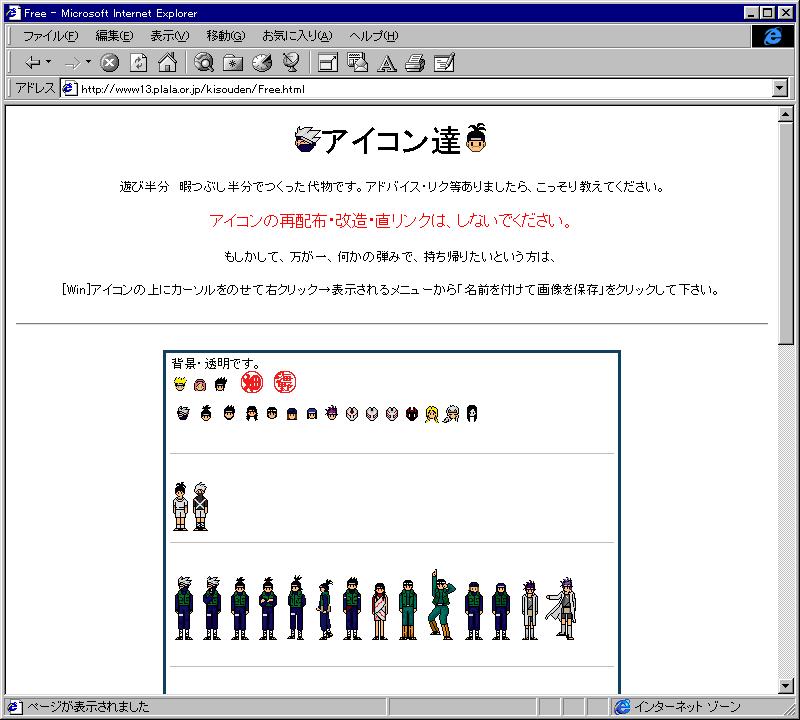Open the ファイル(F) menu
The width and height of the screenshot is (800, 720).
[x=51, y=36]
